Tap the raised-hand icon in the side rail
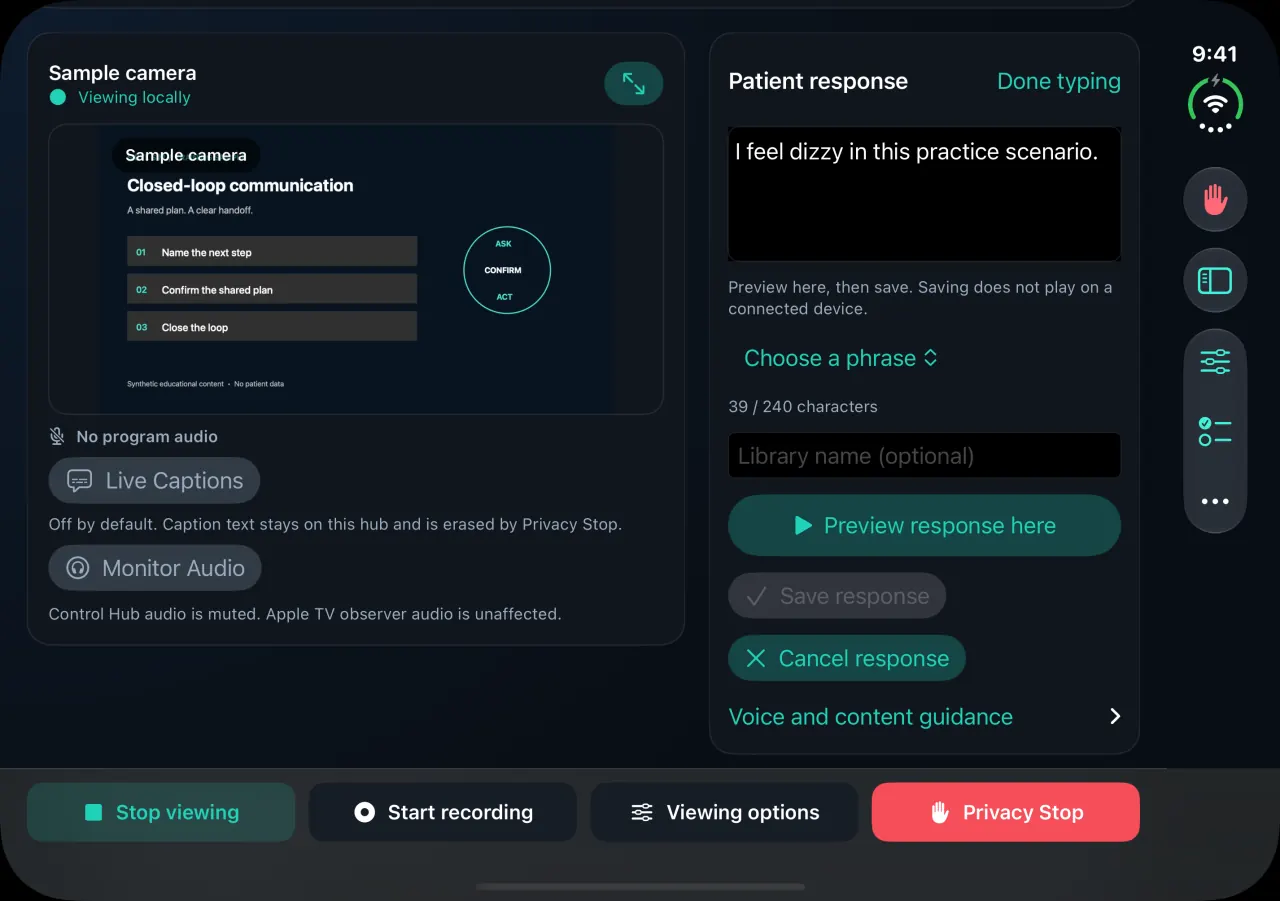The image size is (1280, 901). coord(1215,200)
